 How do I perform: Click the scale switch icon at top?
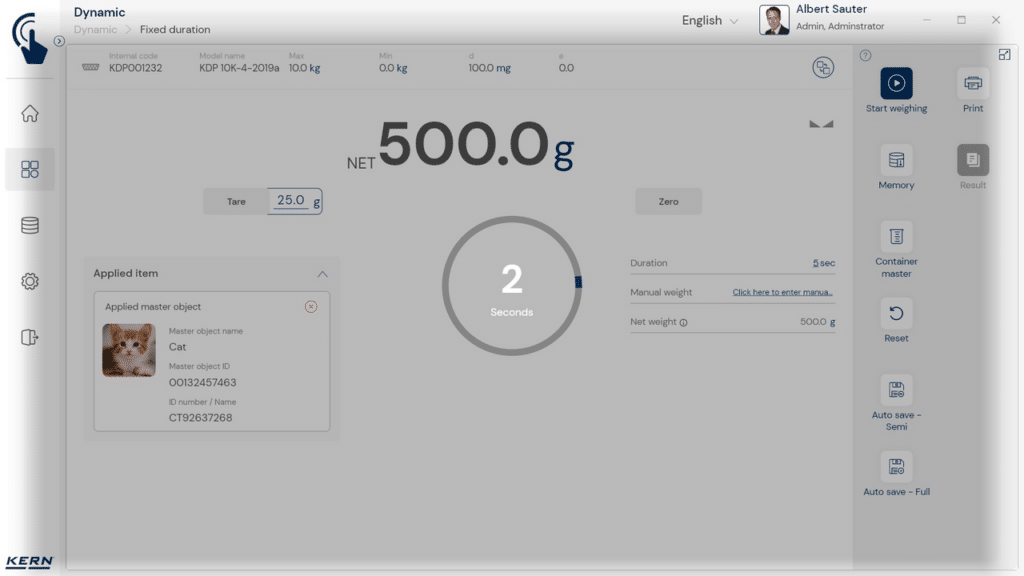pyautogui.click(x=823, y=68)
